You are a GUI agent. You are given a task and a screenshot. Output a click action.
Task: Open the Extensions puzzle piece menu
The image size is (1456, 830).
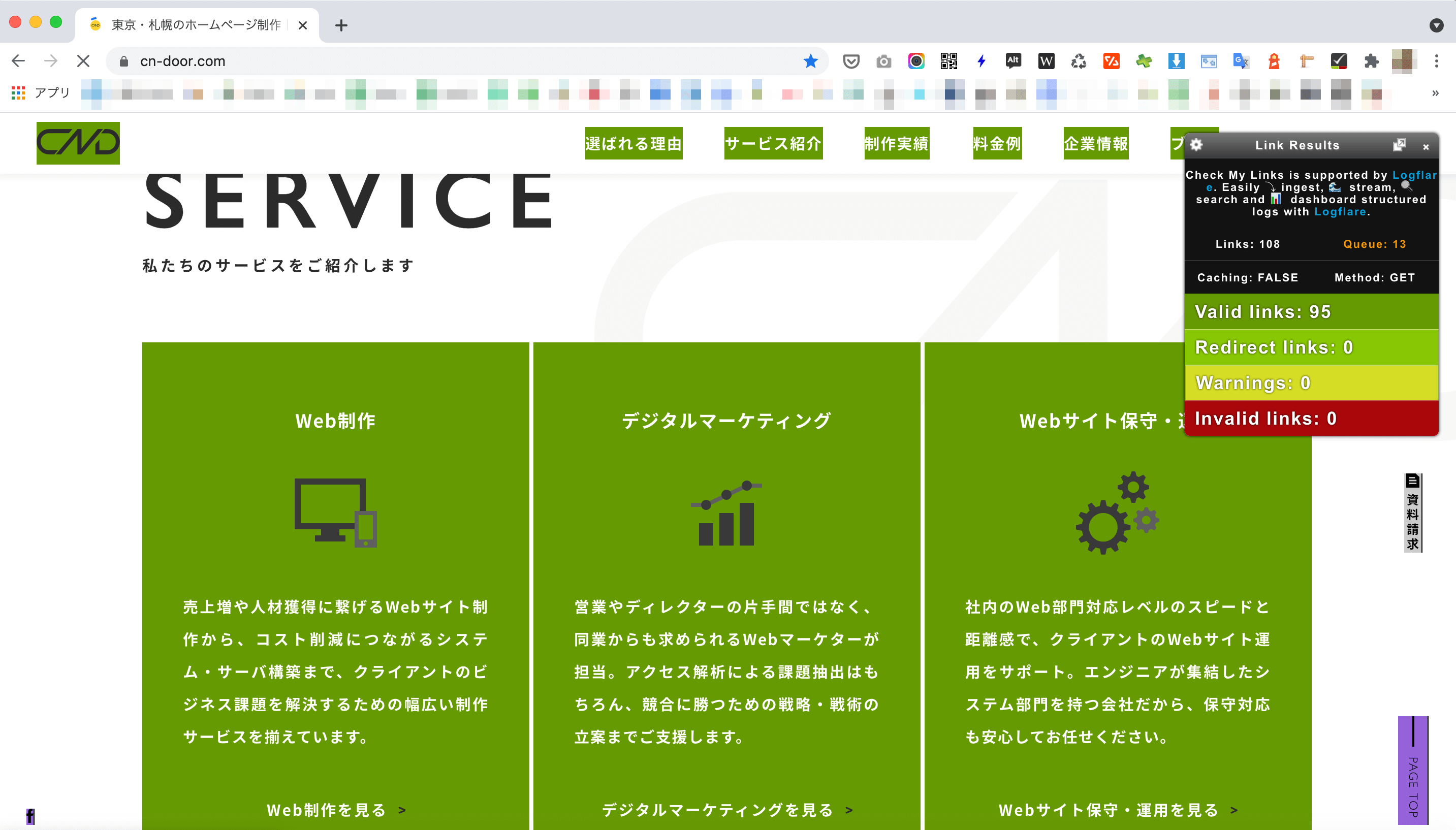(1371, 61)
